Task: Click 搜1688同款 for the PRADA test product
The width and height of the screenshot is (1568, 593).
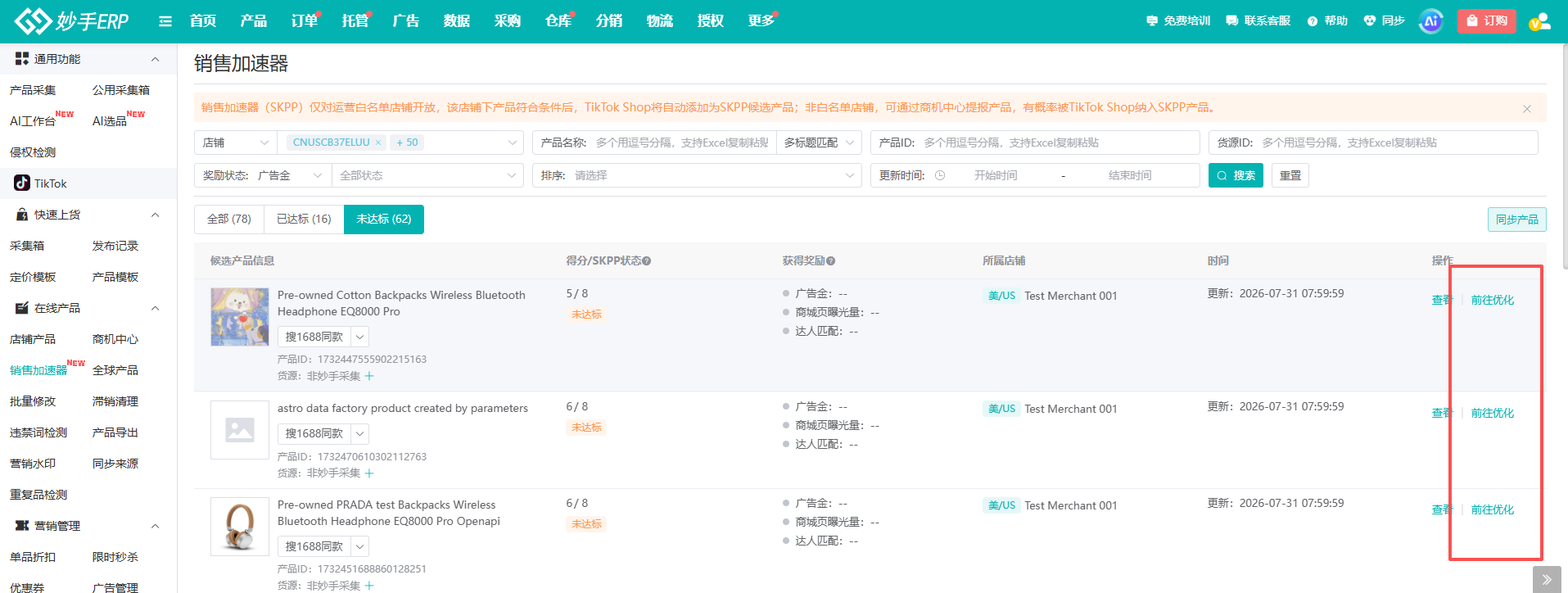Action: pos(314,546)
